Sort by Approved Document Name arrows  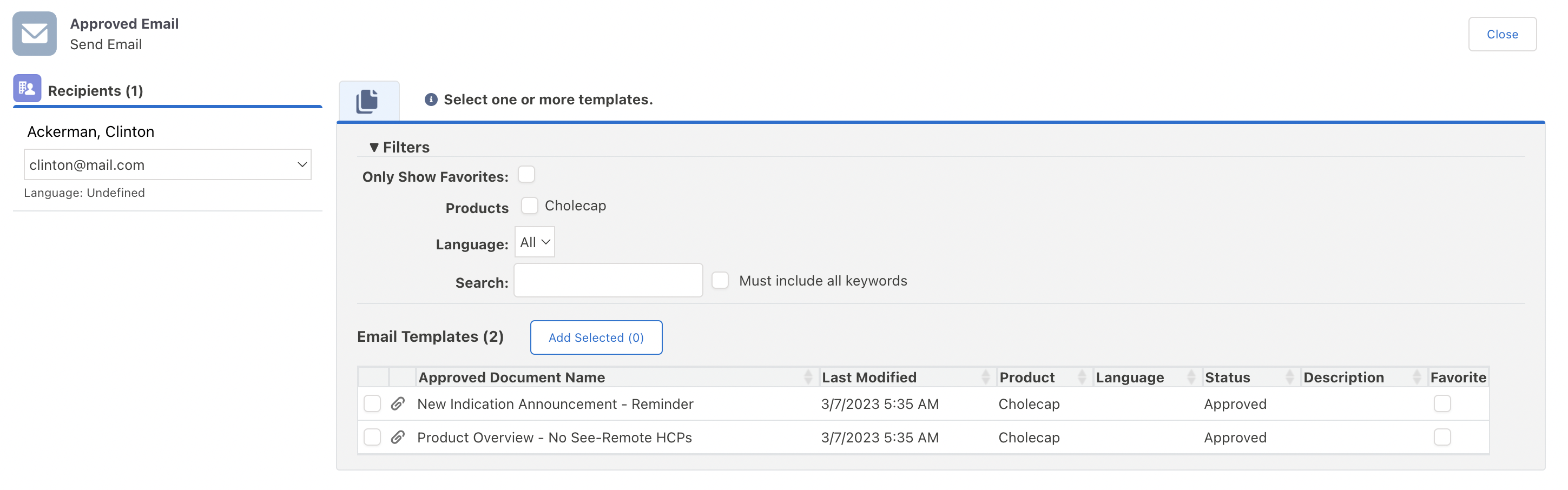(808, 378)
